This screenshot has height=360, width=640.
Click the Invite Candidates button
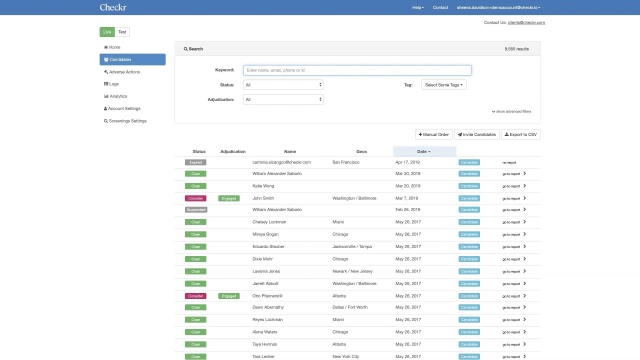pos(477,134)
